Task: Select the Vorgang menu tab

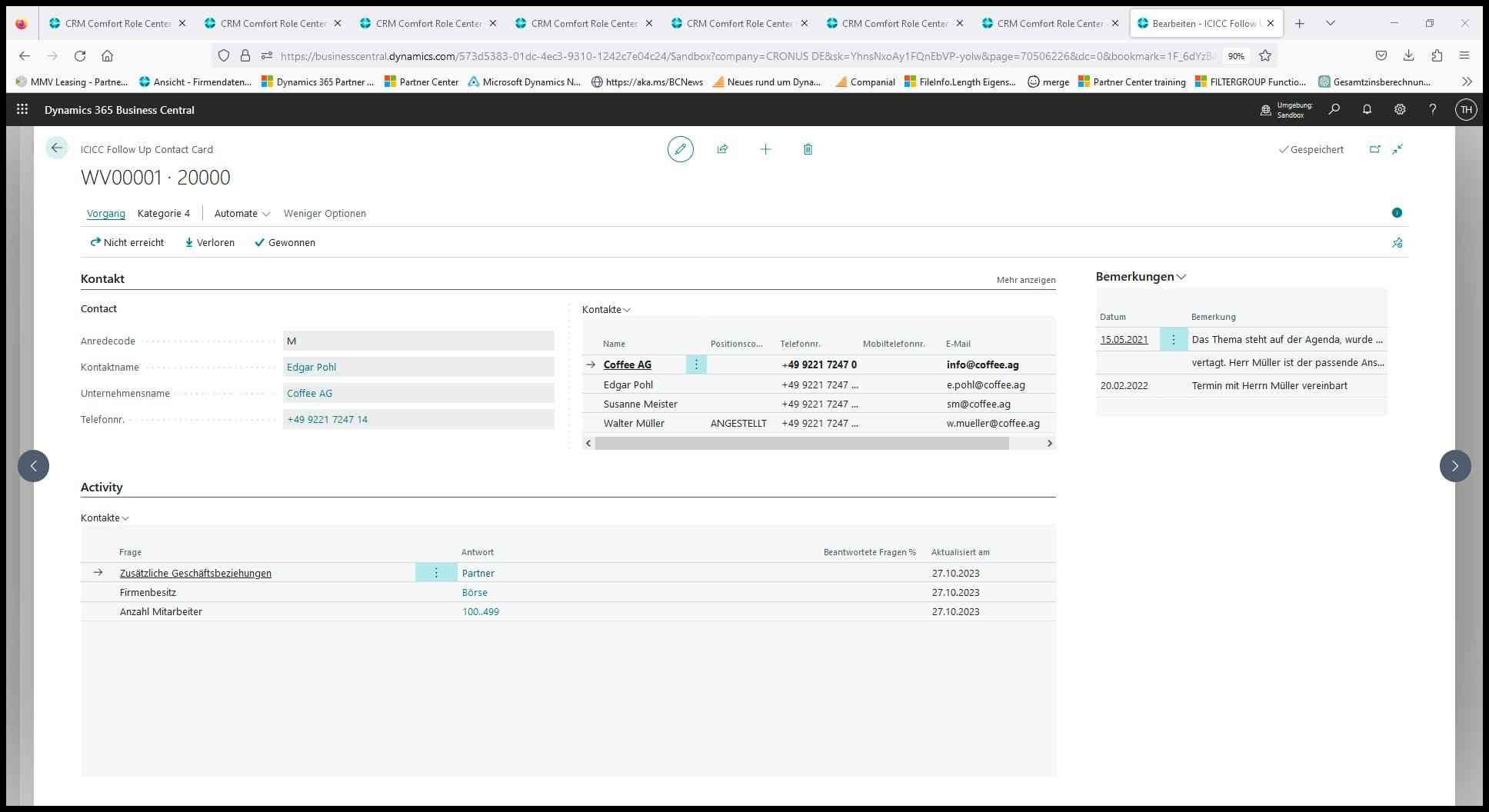Action: pos(105,214)
